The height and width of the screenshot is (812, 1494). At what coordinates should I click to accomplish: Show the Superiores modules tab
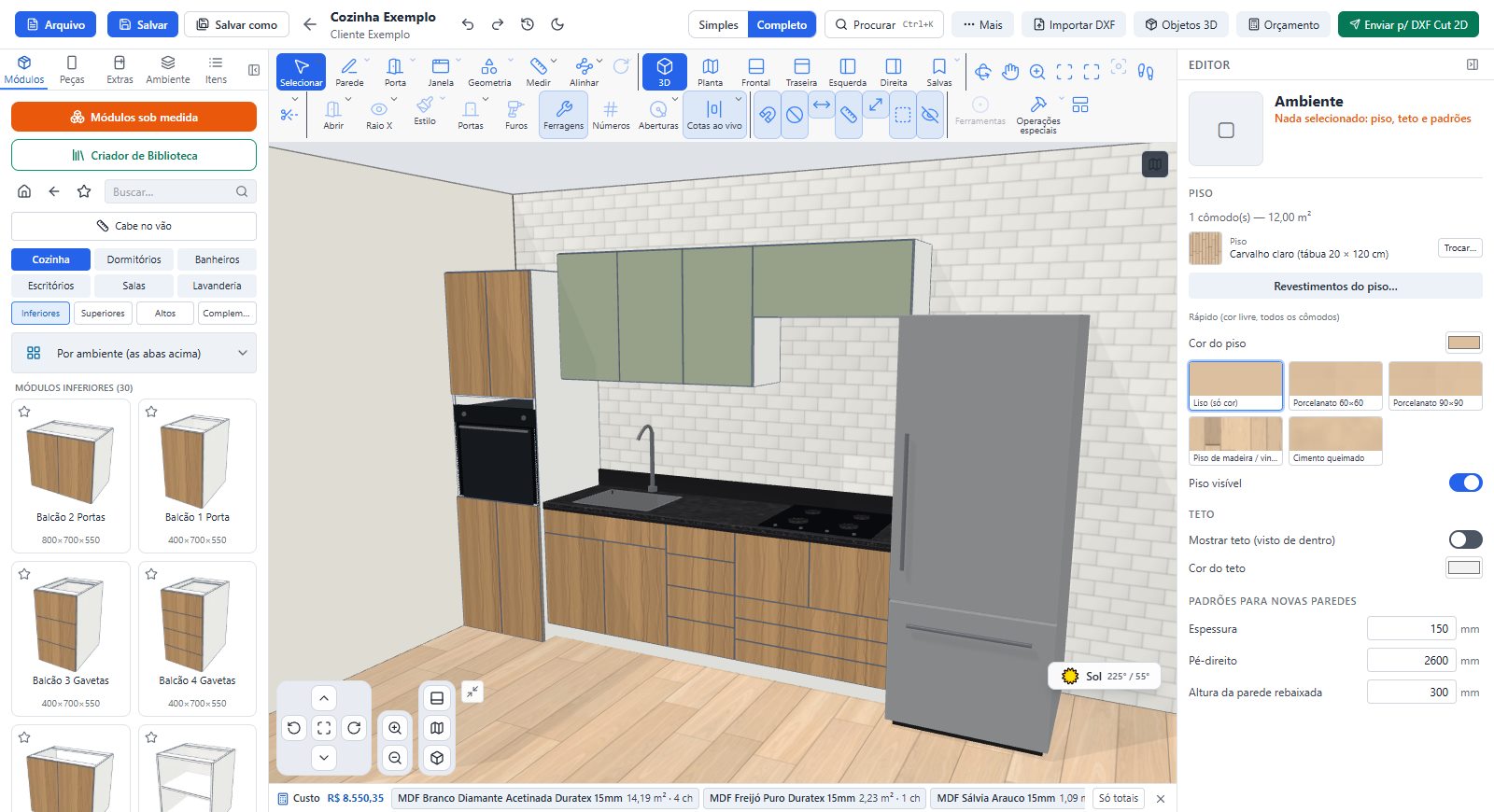(x=103, y=314)
